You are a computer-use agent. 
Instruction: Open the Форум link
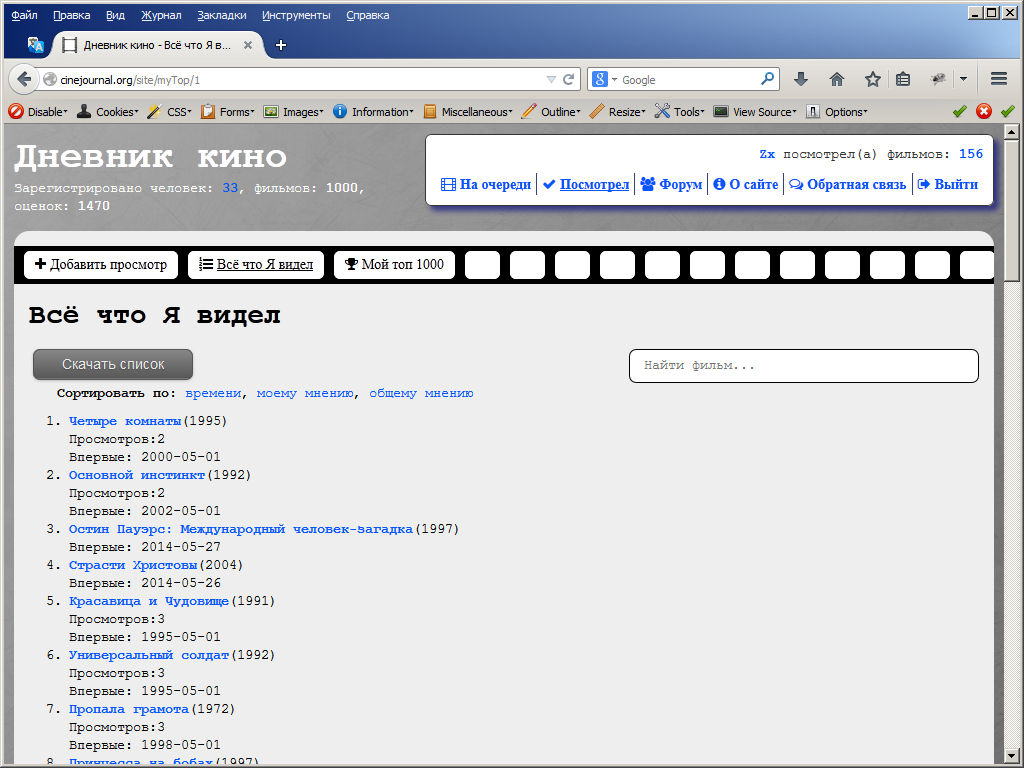tap(671, 184)
